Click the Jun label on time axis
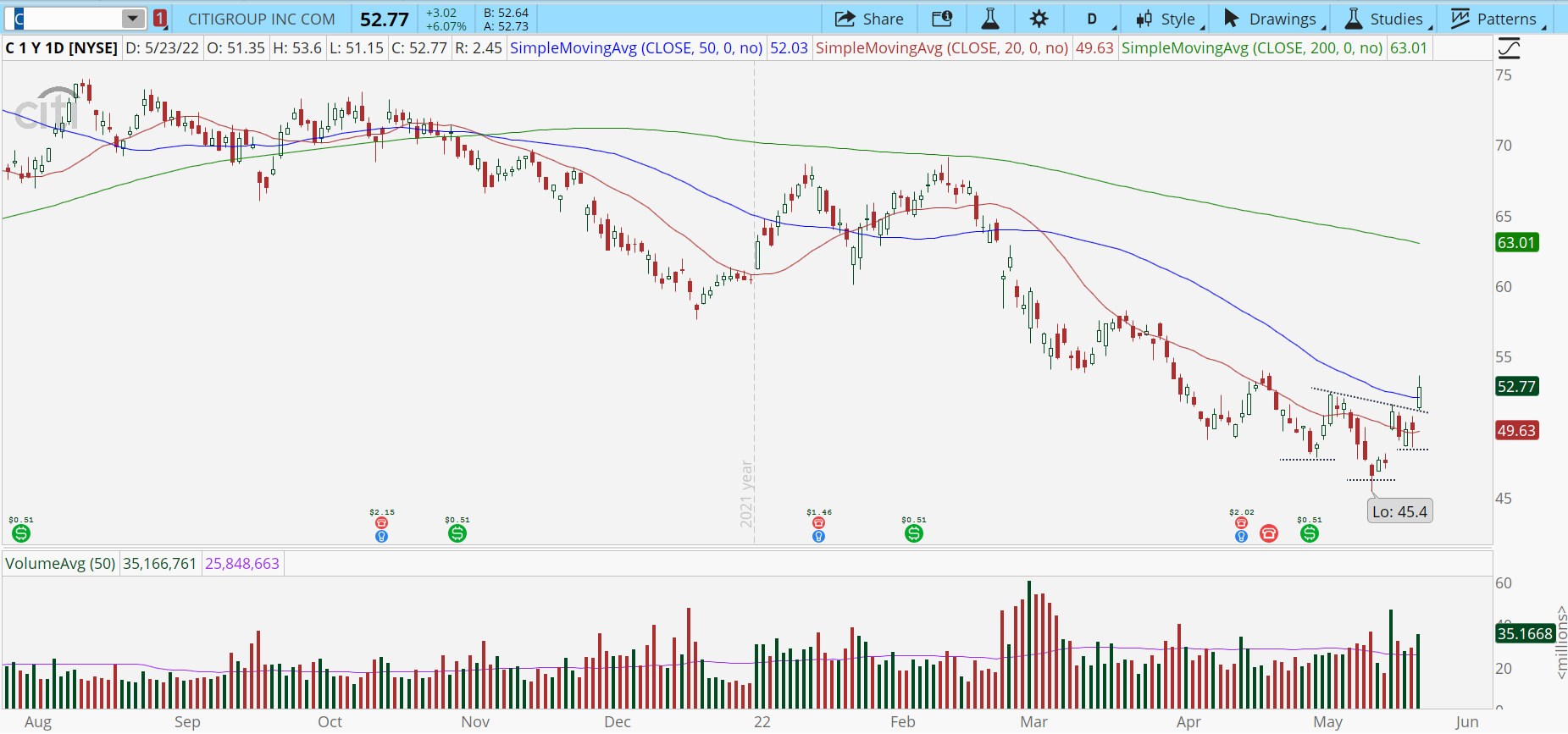Image resolution: width=1568 pixels, height=734 pixels. coord(1466,722)
